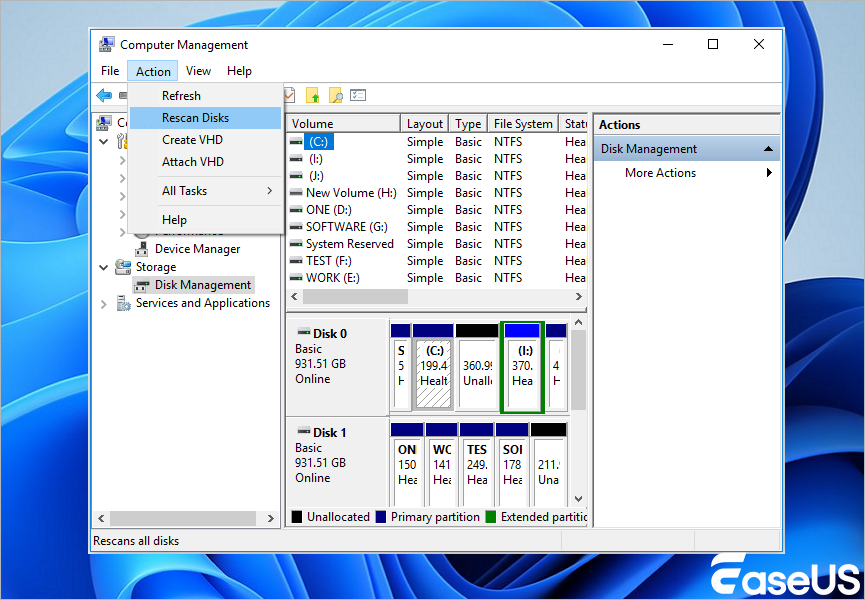Image resolution: width=865 pixels, height=600 pixels.
Task: Collapse the Storage tree branch
Action: pos(105,267)
